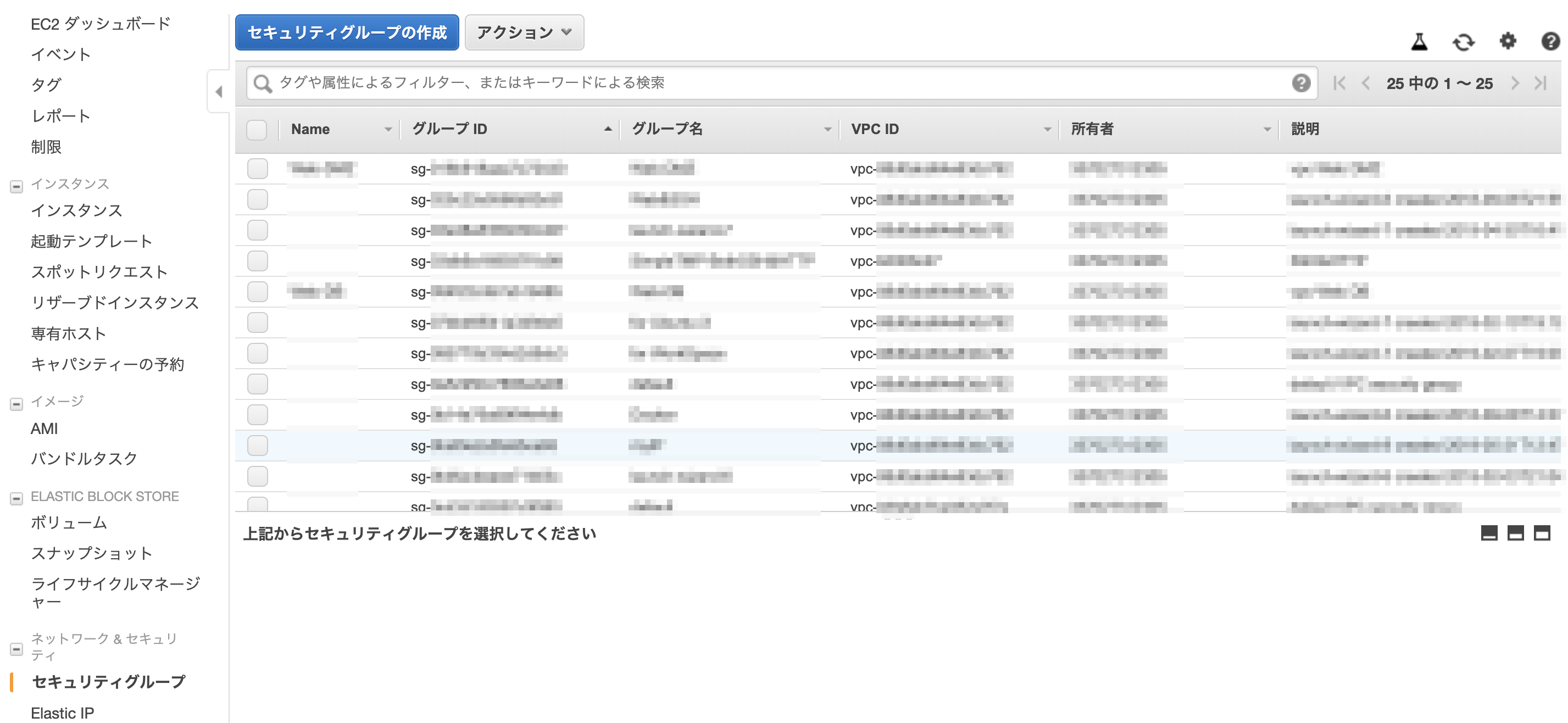Open Elastic IP in sidebar
This screenshot has height=723, width=1568.
pyautogui.click(x=62, y=712)
